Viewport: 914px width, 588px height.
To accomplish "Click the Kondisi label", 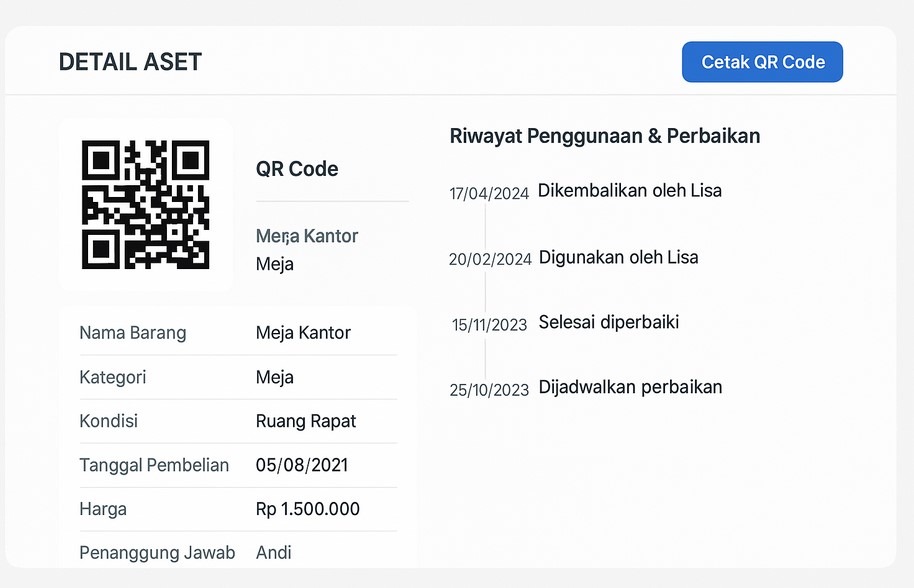I will [108, 421].
